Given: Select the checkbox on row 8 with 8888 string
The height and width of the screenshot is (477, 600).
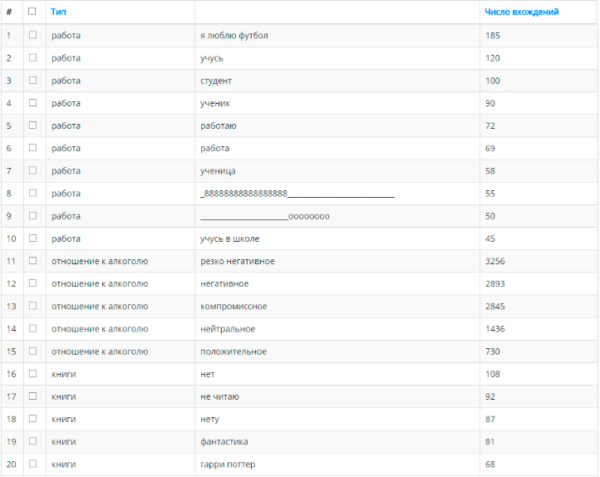Looking at the screenshot, I should 33,193.
